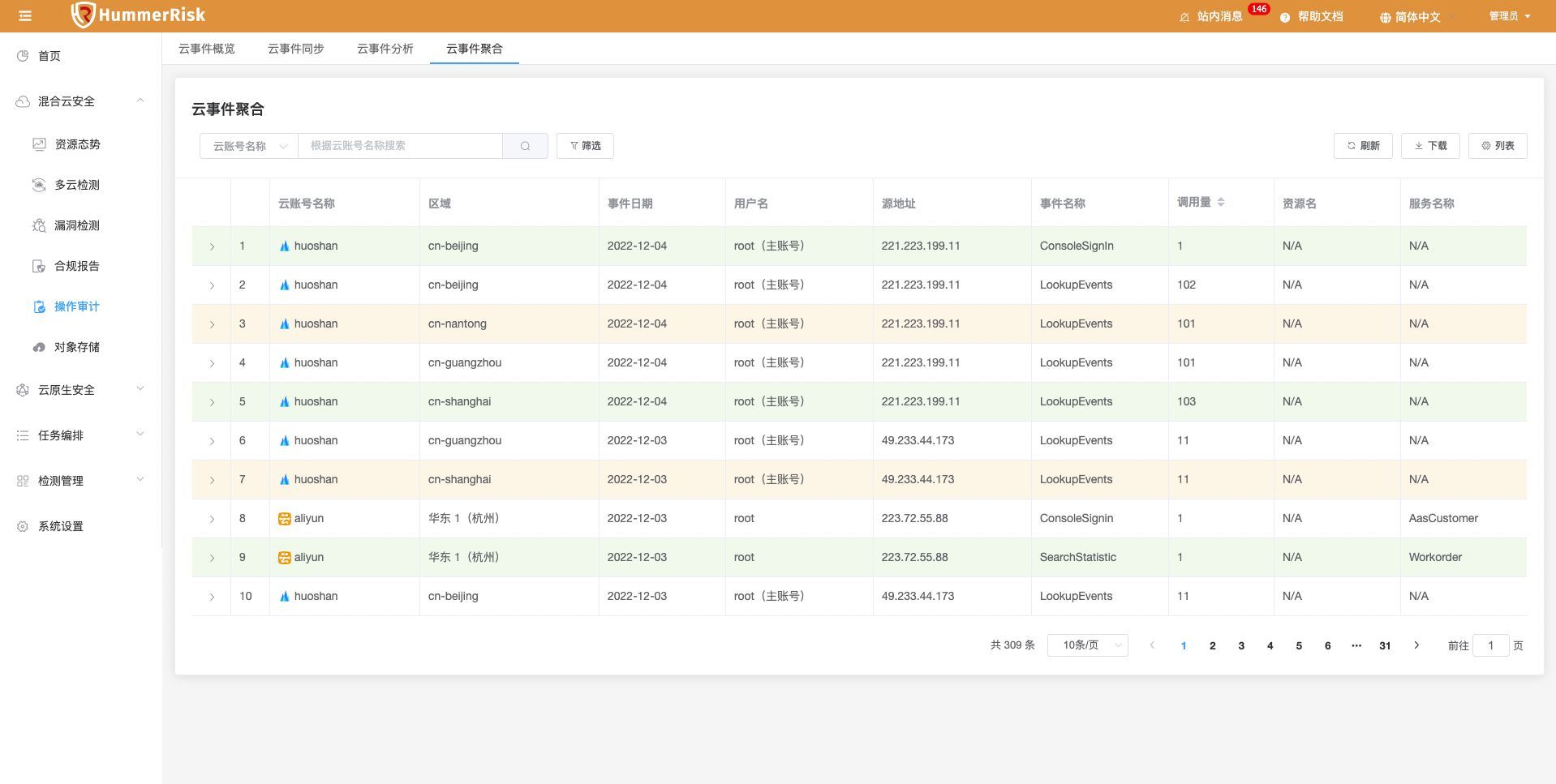Focus the cloud account name search input
The height and width of the screenshot is (784, 1556).
pos(400,146)
